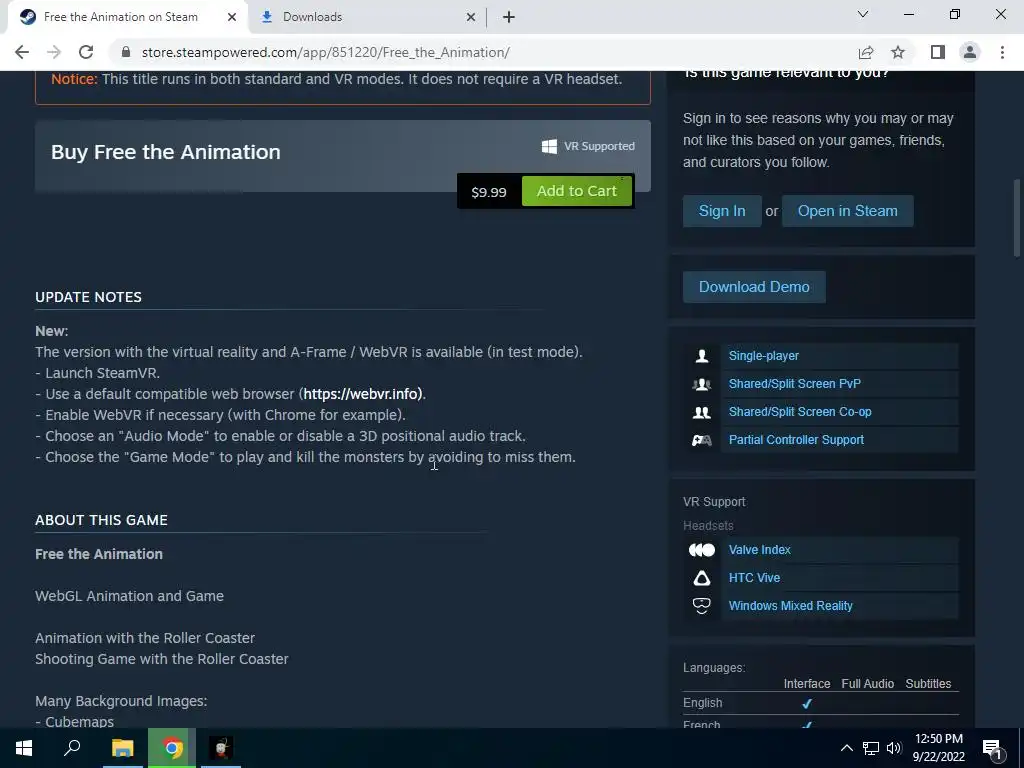Click the VR Supported label
The height and width of the screenshot is (768, 1024).
(599, 146)
